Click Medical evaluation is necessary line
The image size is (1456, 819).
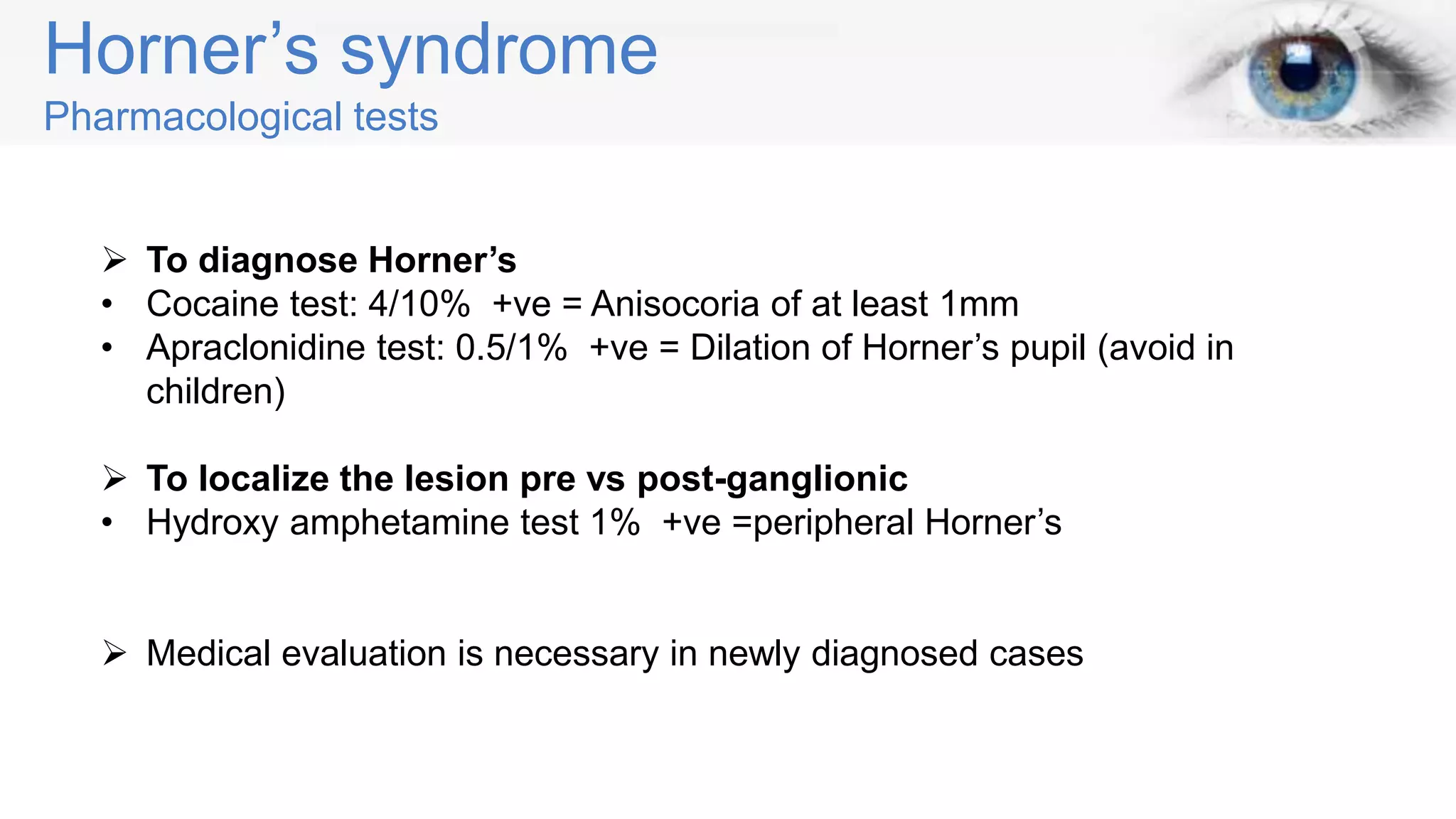pos(615,653)
